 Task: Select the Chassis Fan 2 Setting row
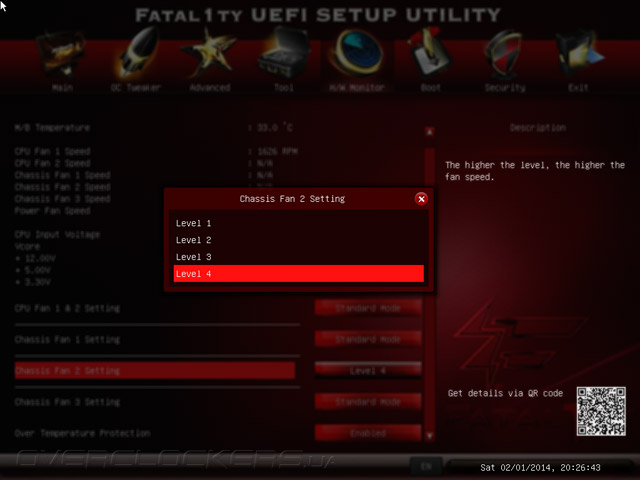point(155,371)
